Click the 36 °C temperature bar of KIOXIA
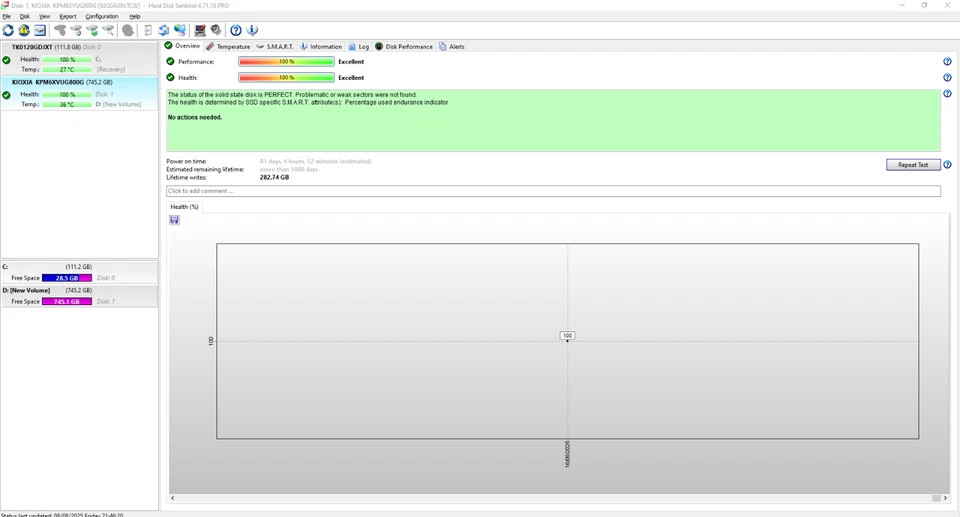960x517 pixels. coord(67,105)
